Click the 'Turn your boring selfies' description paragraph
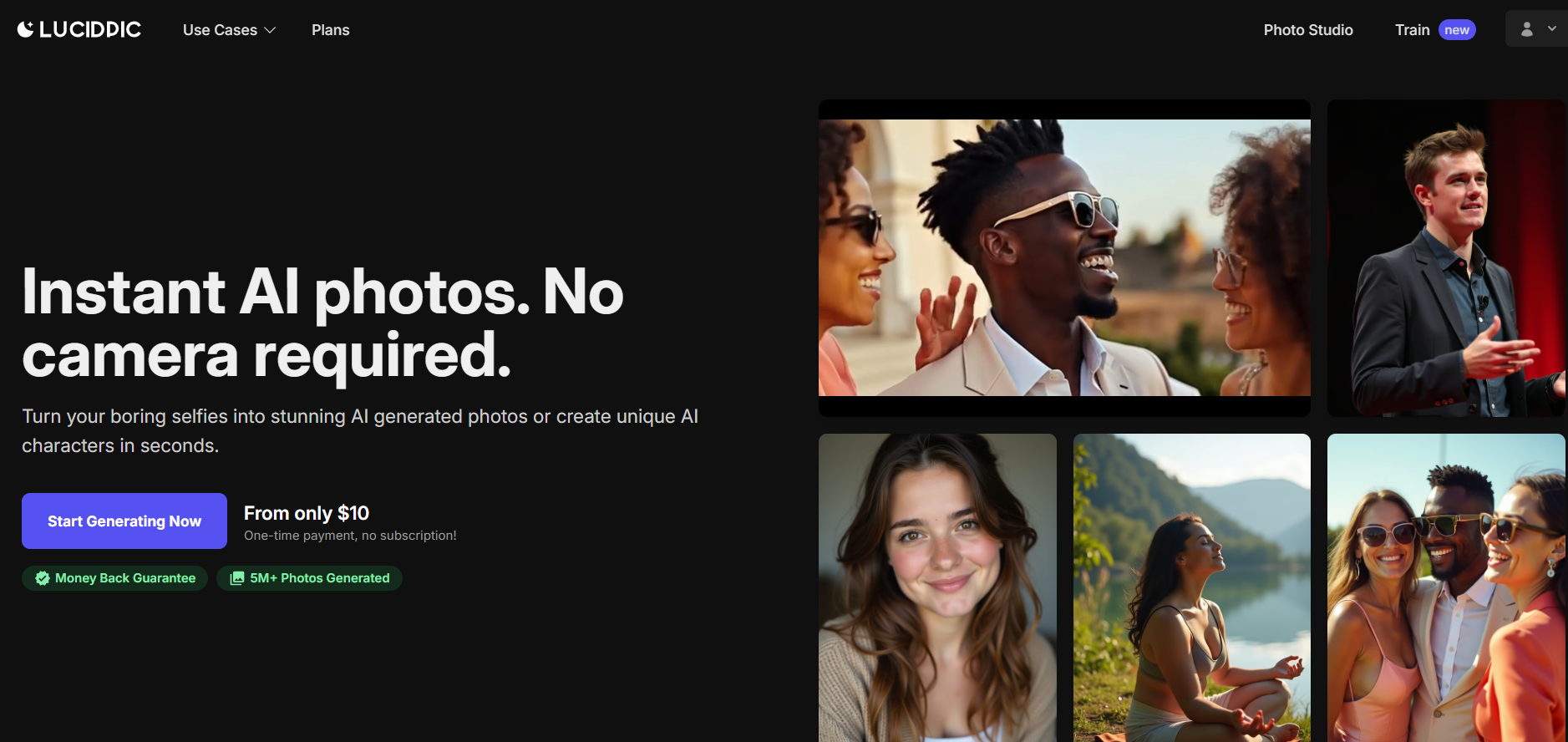 coord(360,431)
